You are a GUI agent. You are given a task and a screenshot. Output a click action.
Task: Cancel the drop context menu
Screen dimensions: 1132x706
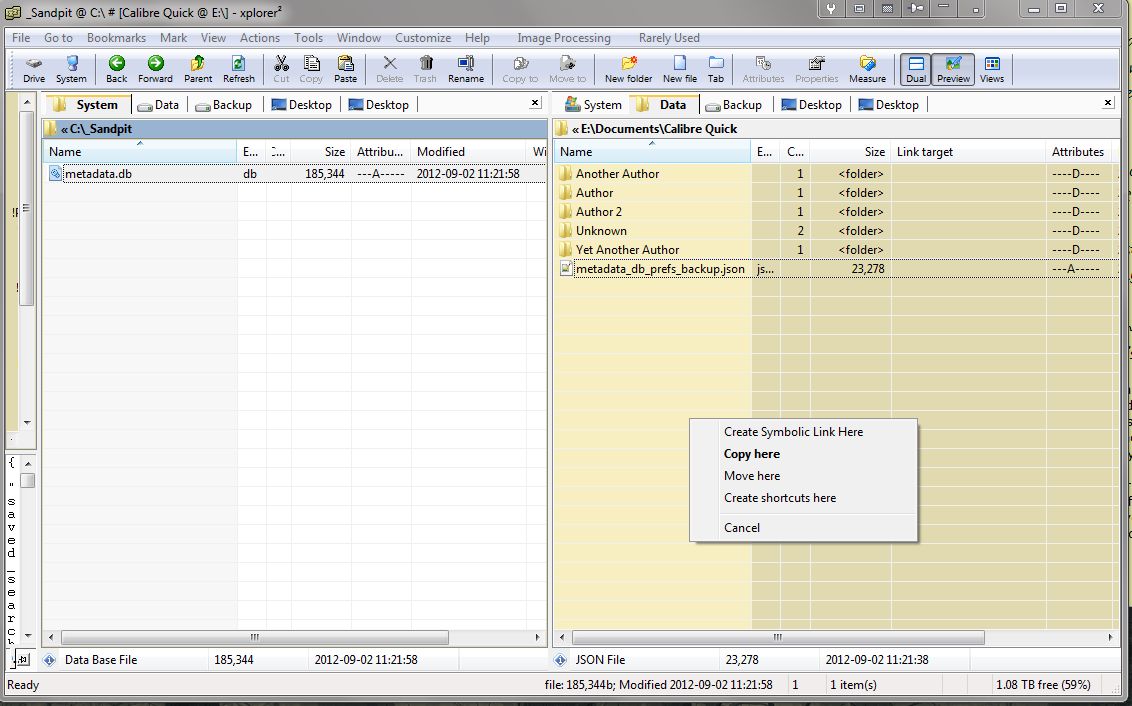point(741,528)
